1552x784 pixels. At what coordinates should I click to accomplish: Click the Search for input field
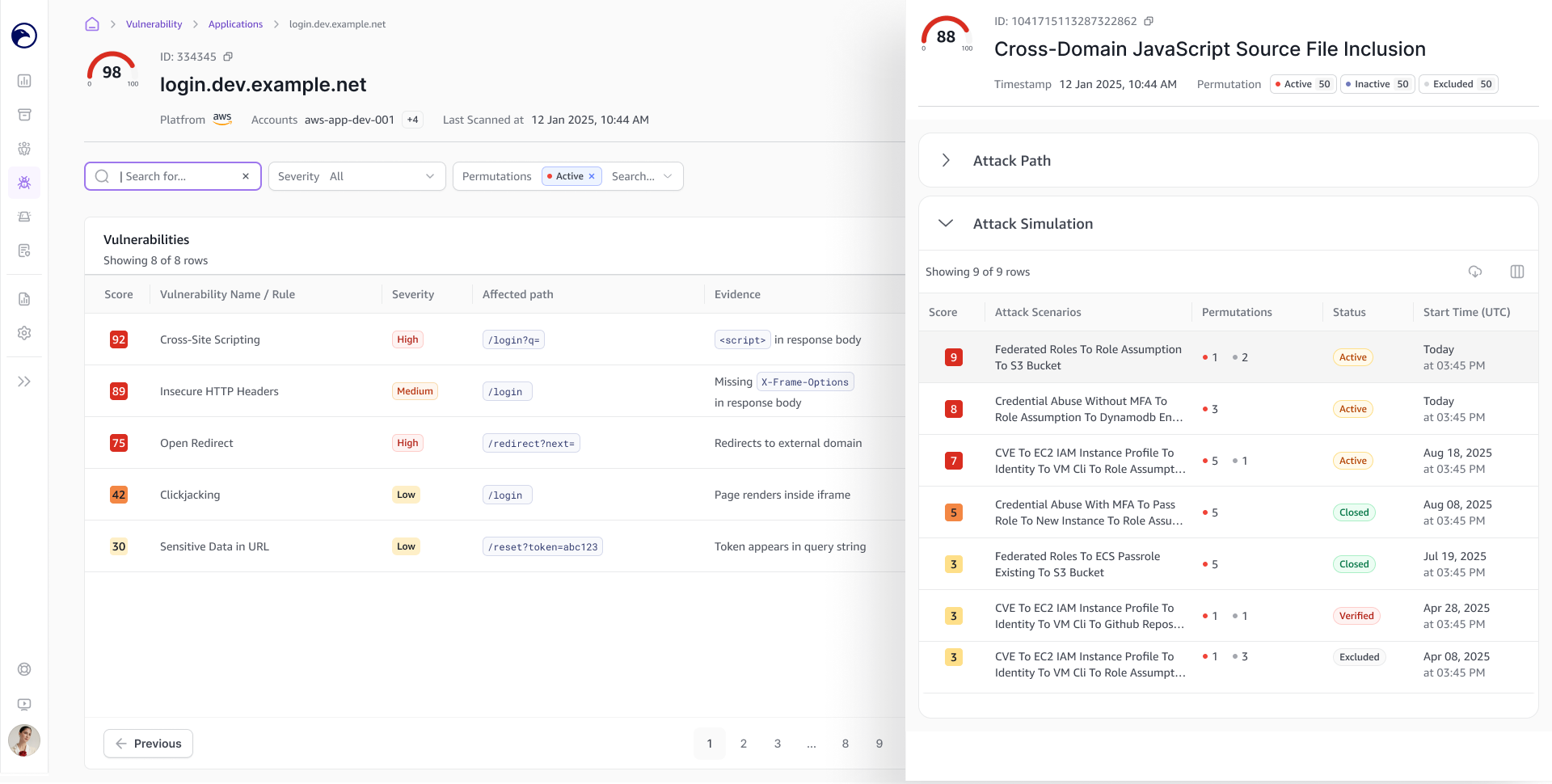pos(173,176)
